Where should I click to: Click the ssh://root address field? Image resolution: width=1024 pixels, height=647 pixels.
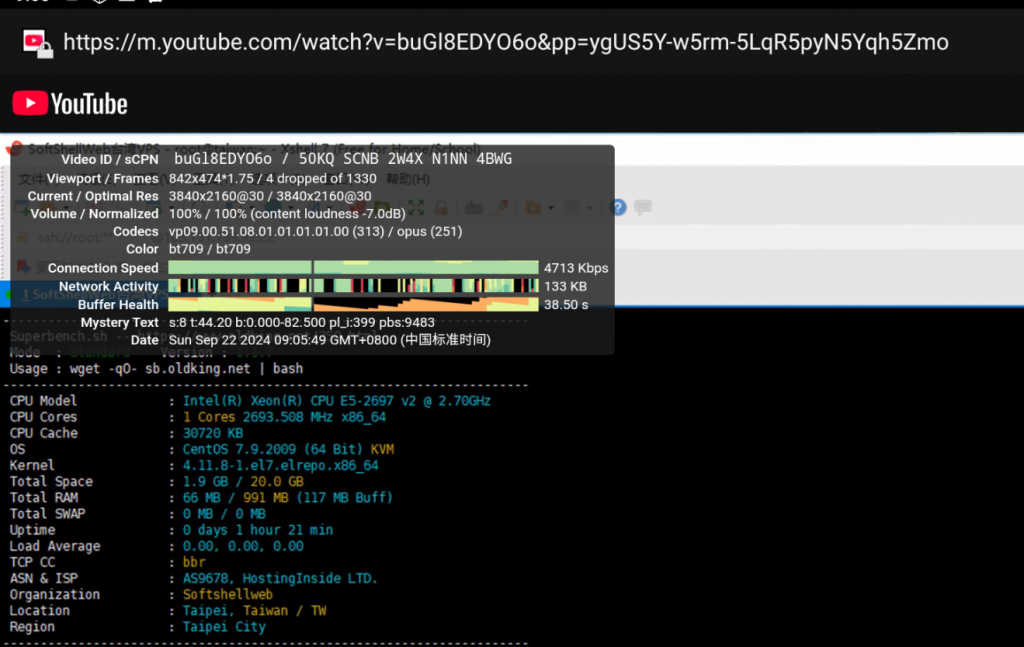point(60,237)
